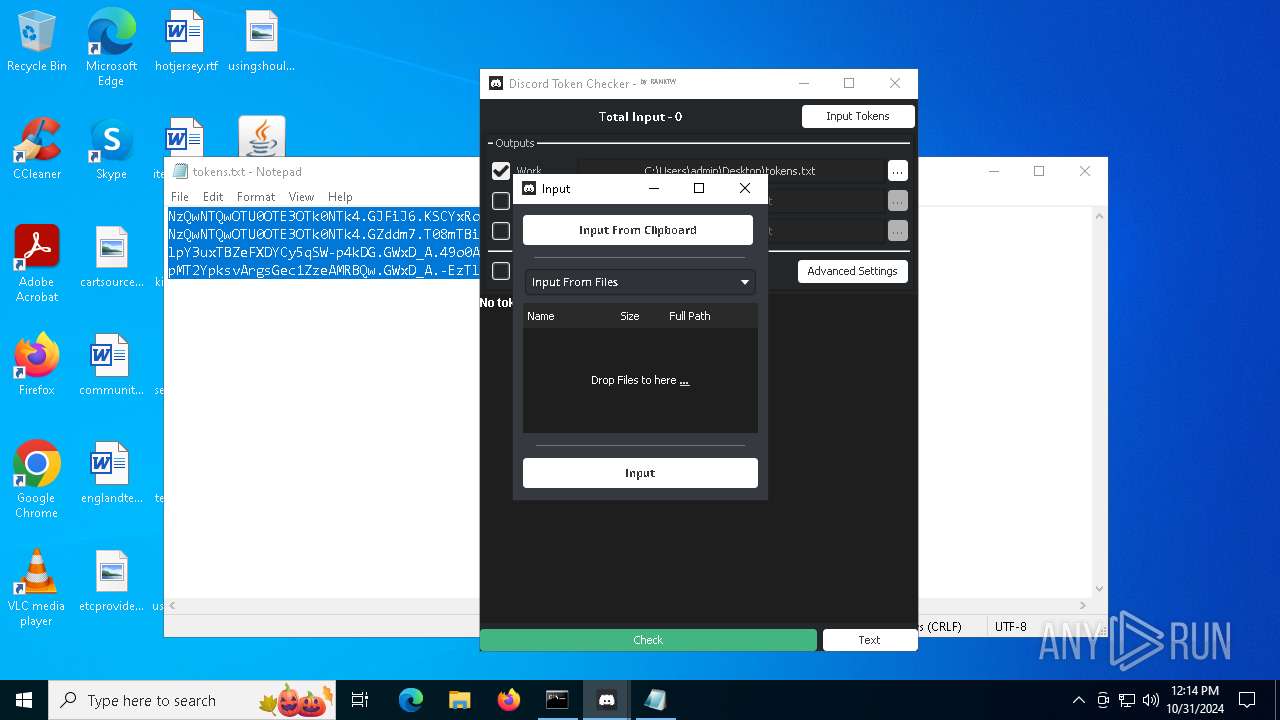This screenshot has width=1280, height=720.
Task: Enable the third output checkbox
Action: pyautogui.click(x=501, y=231)
